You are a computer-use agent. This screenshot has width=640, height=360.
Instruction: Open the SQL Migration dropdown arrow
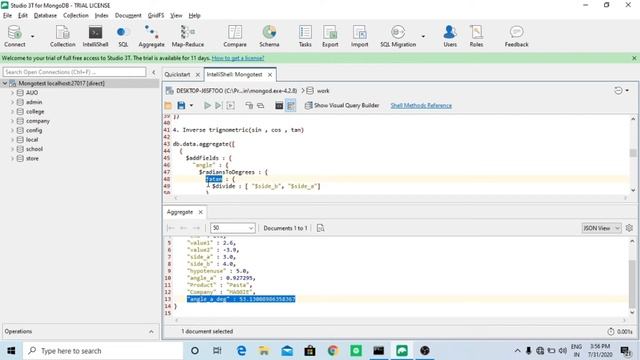(x=423, y=36)
